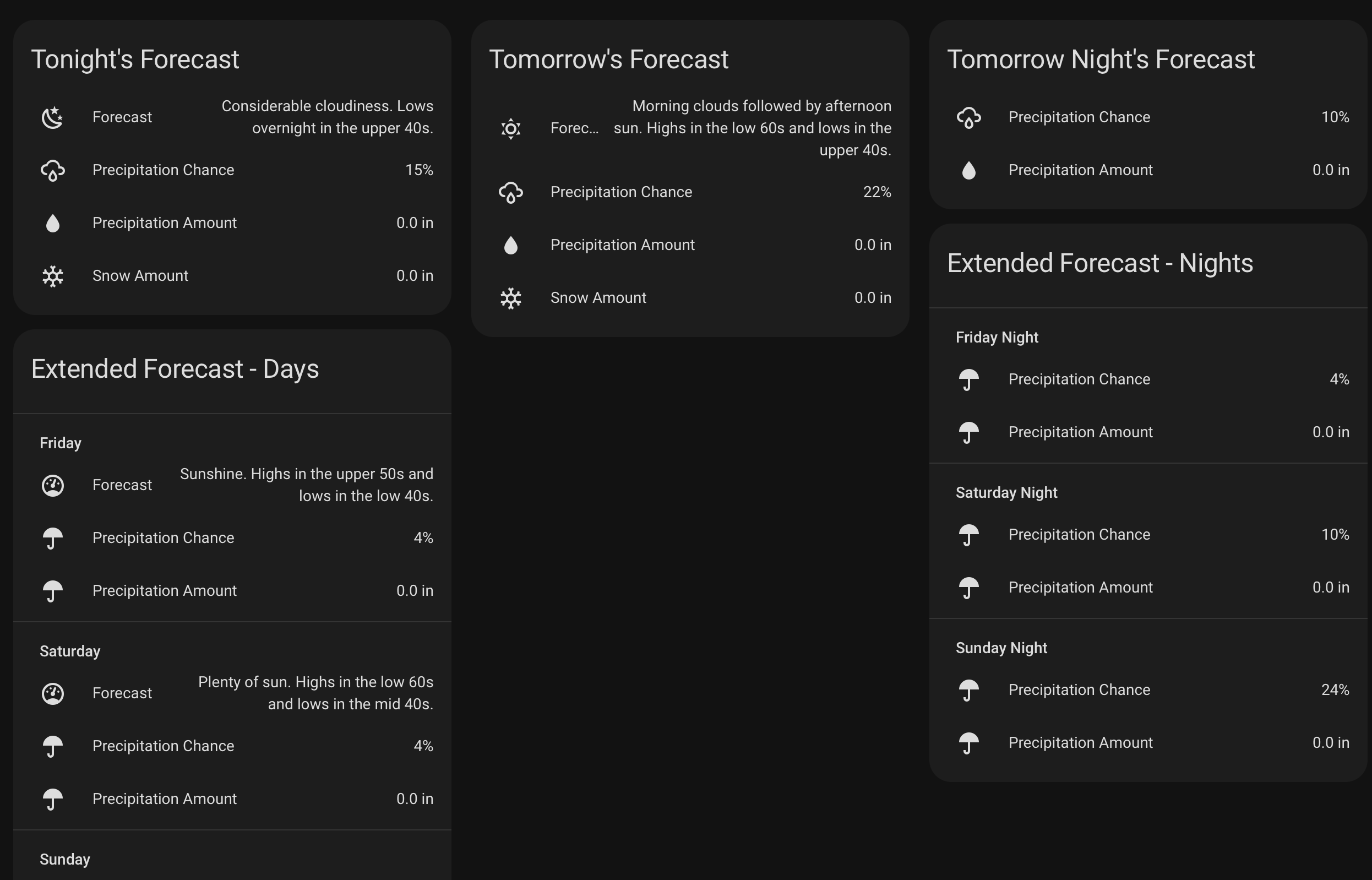Click the rain cloud icon for tonight's Precipitation Chance
1372x880 pixels.
(x=53, y=170)
